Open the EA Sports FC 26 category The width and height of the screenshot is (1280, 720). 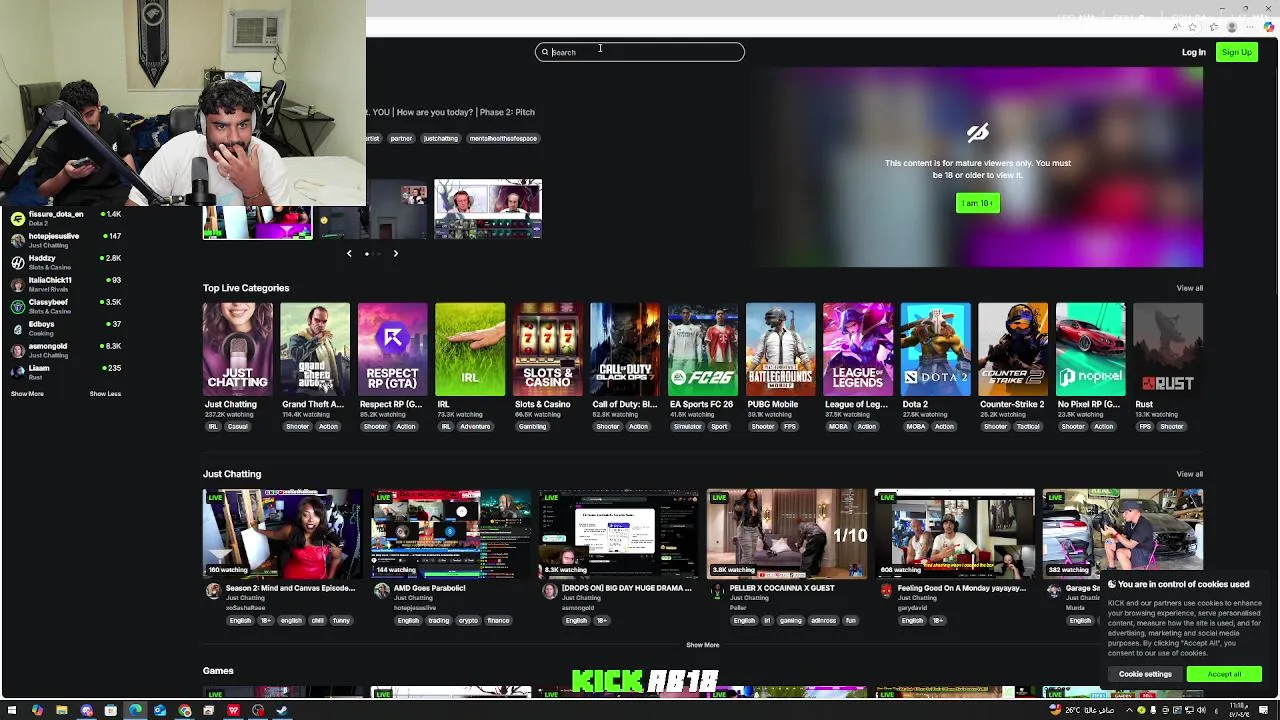703,349
